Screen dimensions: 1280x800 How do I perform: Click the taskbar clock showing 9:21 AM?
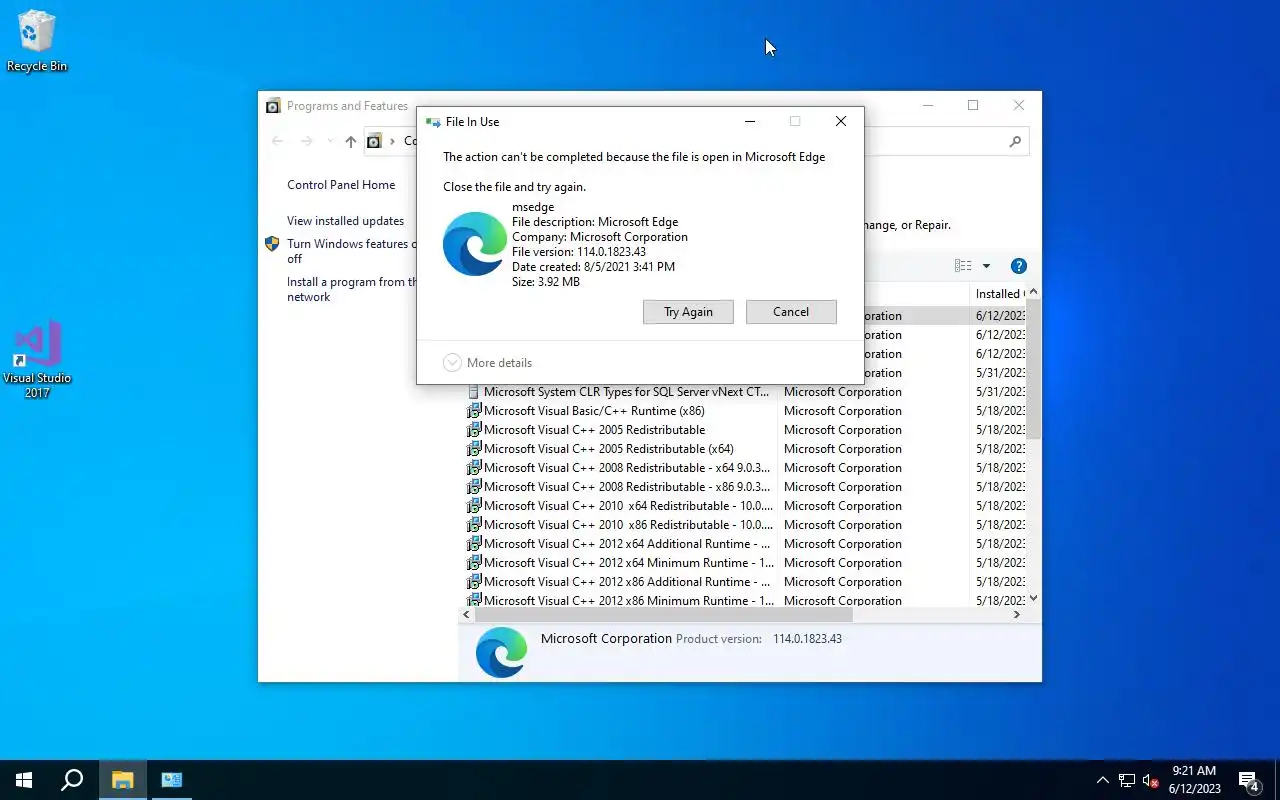point(1194,780)
